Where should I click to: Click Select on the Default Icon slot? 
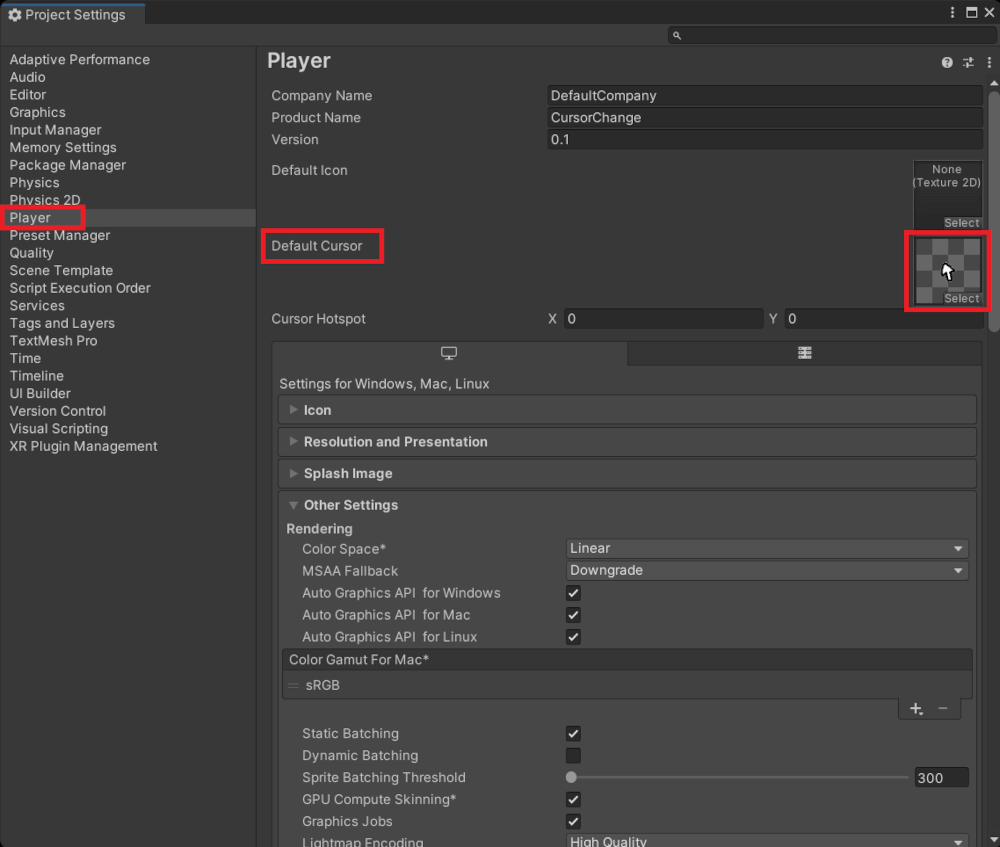pos(961,223)
